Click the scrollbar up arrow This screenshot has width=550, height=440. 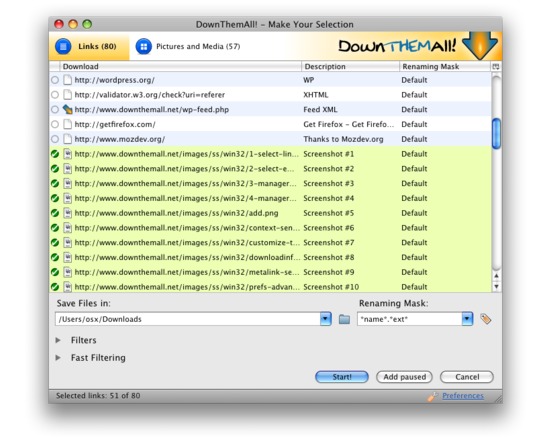(496, 276)
